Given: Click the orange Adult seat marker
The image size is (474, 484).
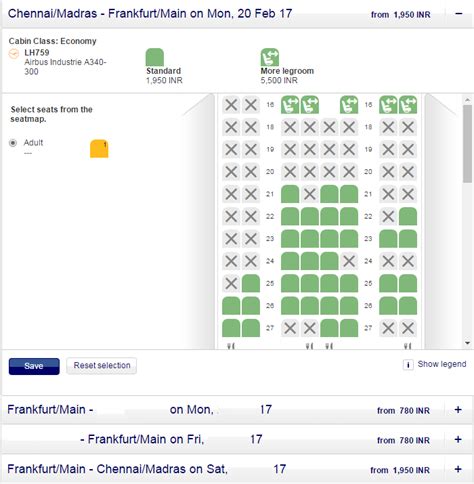Looking at the screenshot, I should click(99, 149).
